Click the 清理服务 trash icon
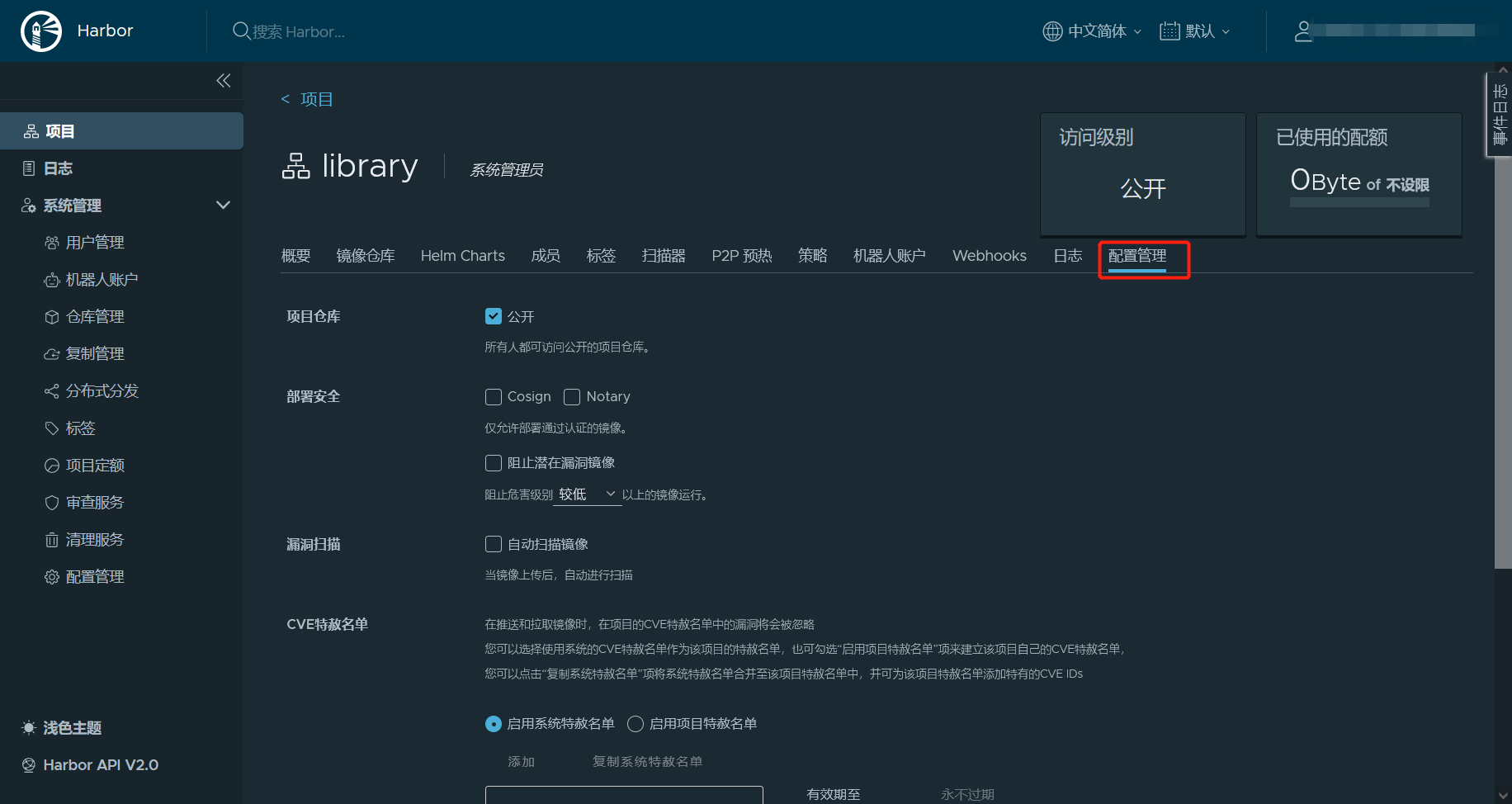Viewport: 1512px width, 804px height. 52,540
